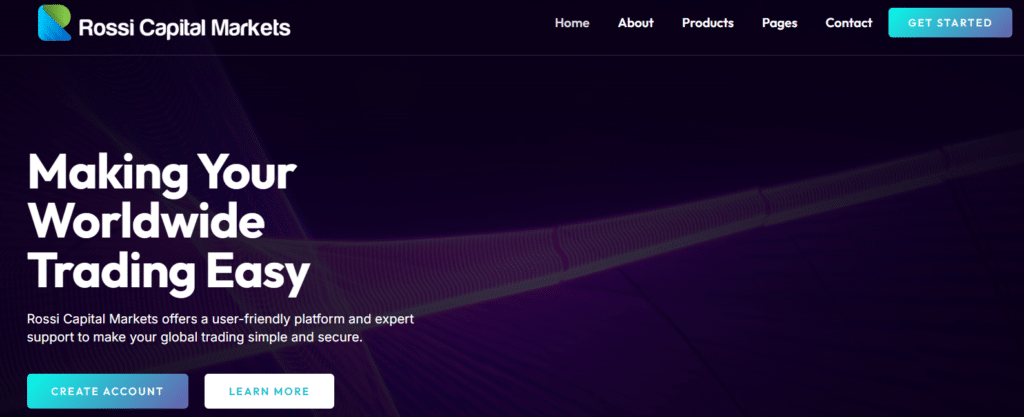Go to the Home nav item
This screenshot has width=1024, height=417.
[x=572, y=23]
